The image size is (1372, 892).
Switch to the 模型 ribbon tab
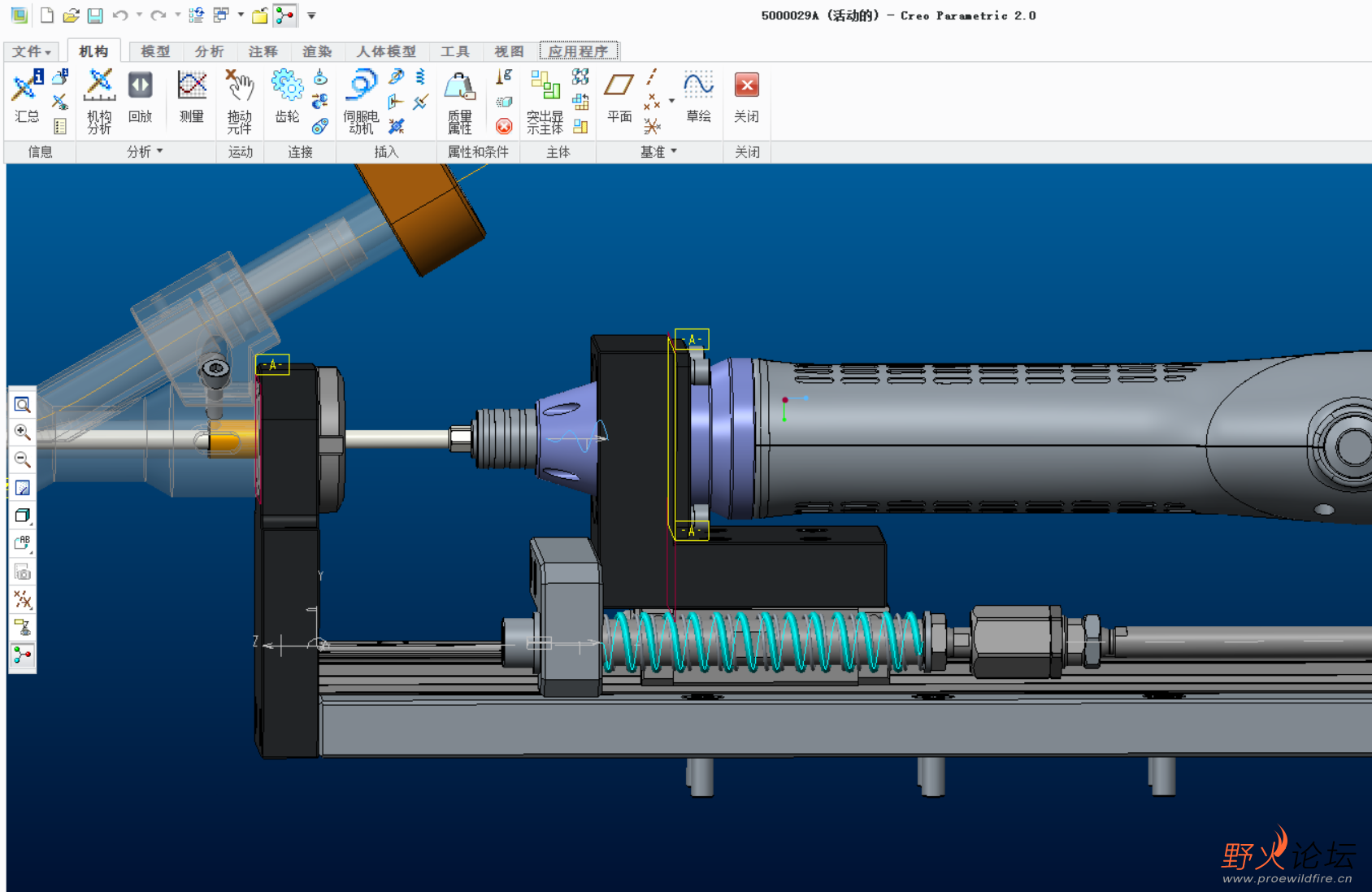tap(155, 51)
